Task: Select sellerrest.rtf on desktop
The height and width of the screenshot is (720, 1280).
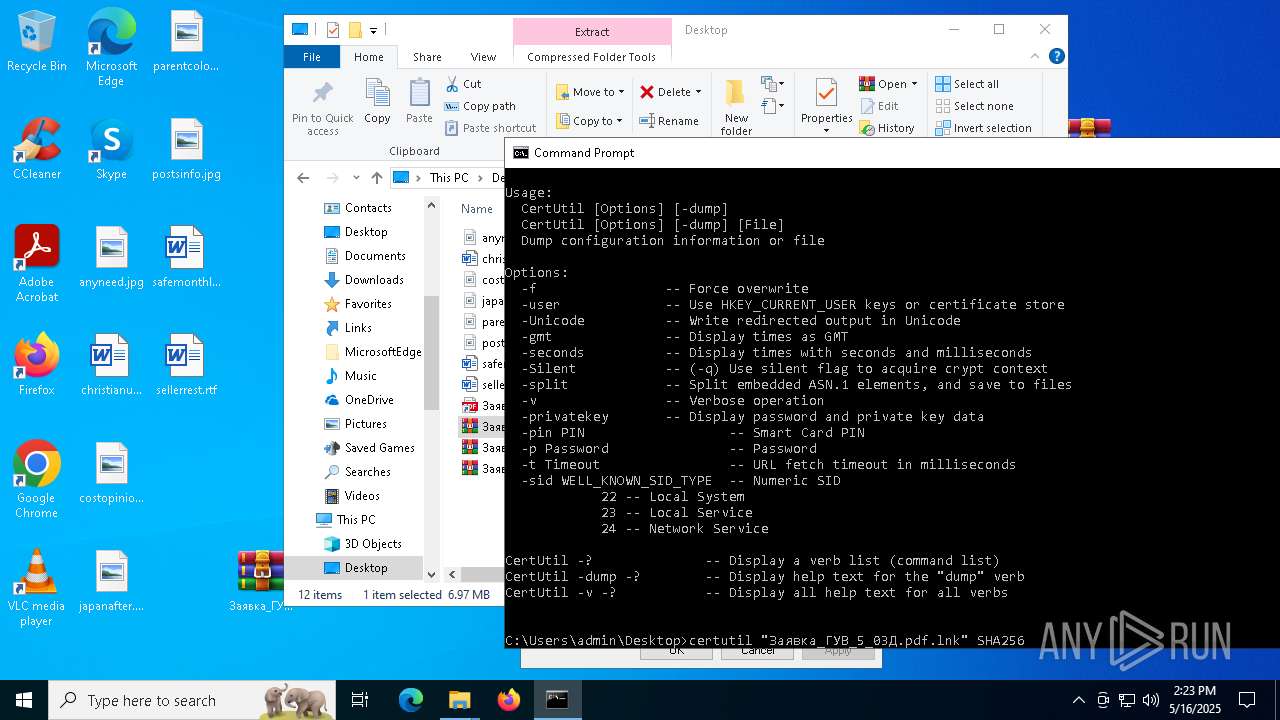Action: coord(186,365)
